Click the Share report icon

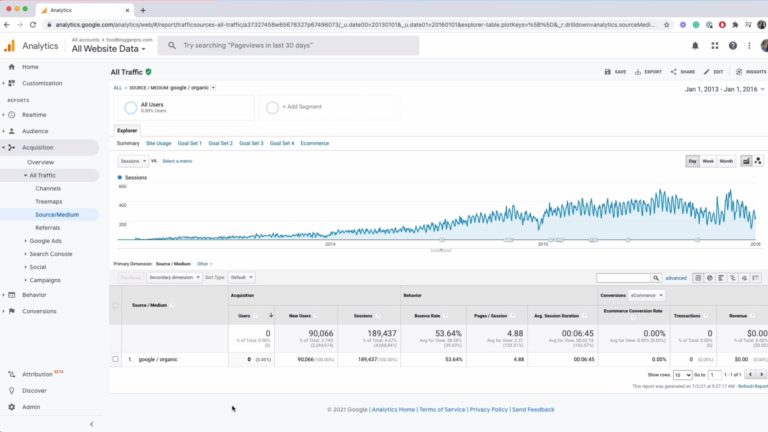pos(673,72)
